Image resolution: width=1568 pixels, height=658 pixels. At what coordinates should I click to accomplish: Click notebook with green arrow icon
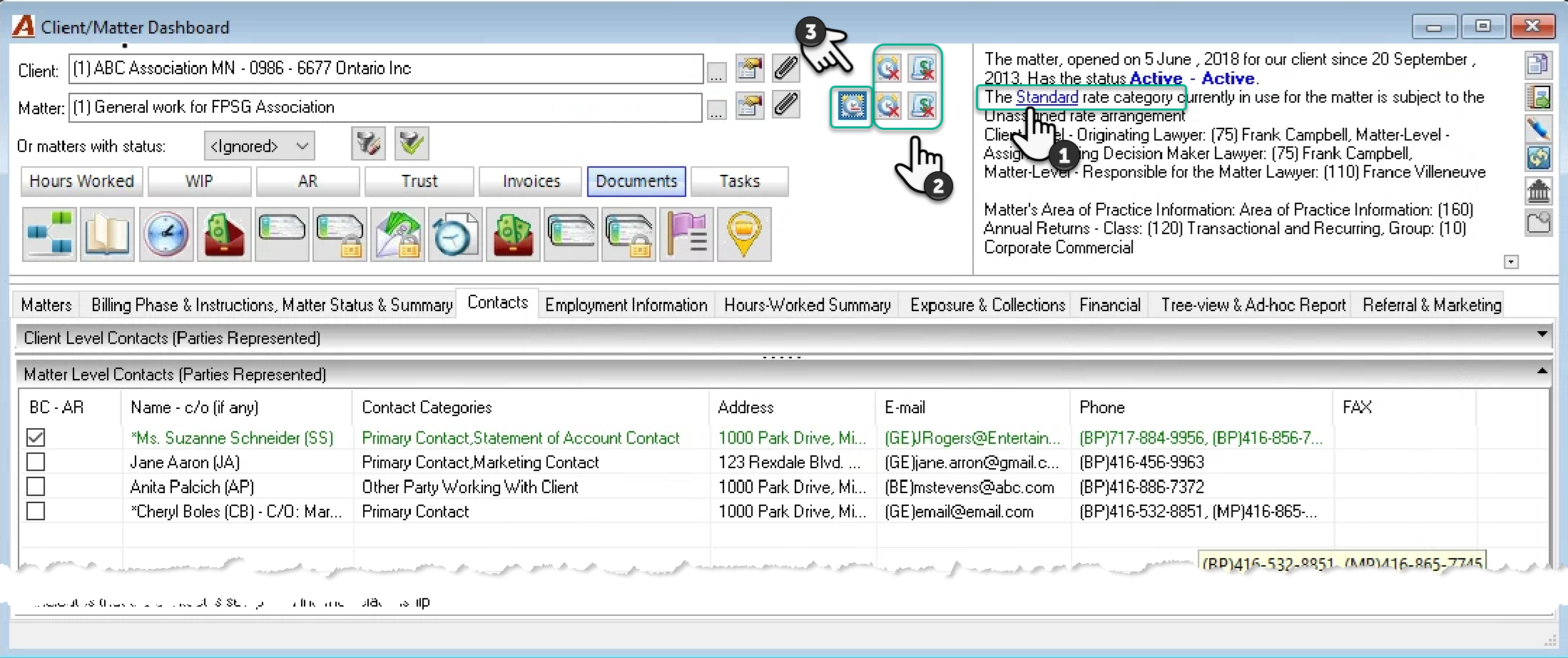1538,97
